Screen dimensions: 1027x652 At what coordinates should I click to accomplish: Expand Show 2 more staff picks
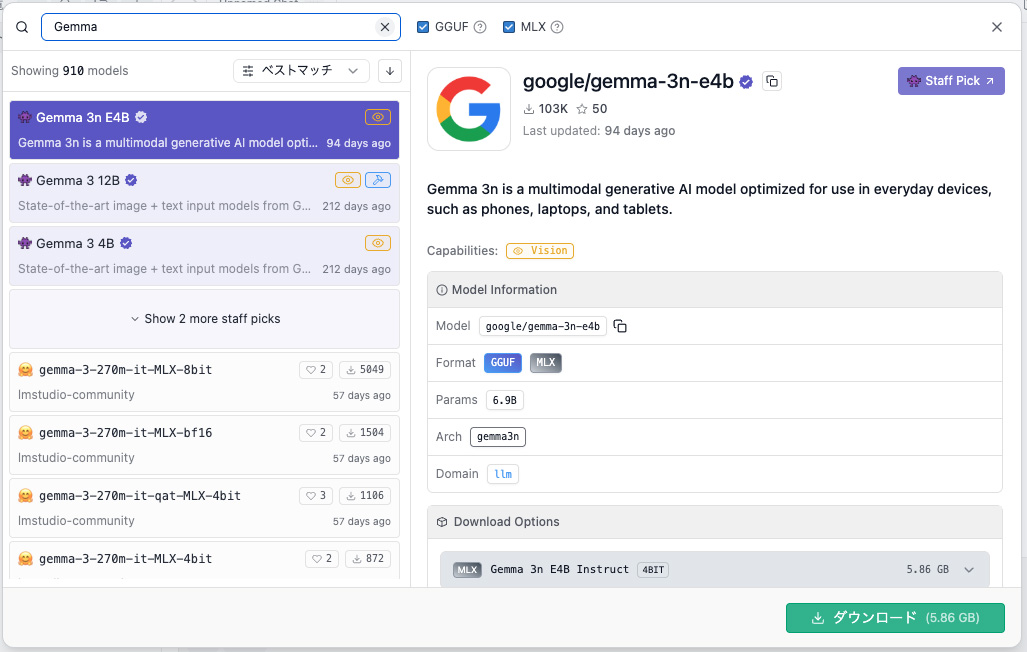tap(205, 319)
